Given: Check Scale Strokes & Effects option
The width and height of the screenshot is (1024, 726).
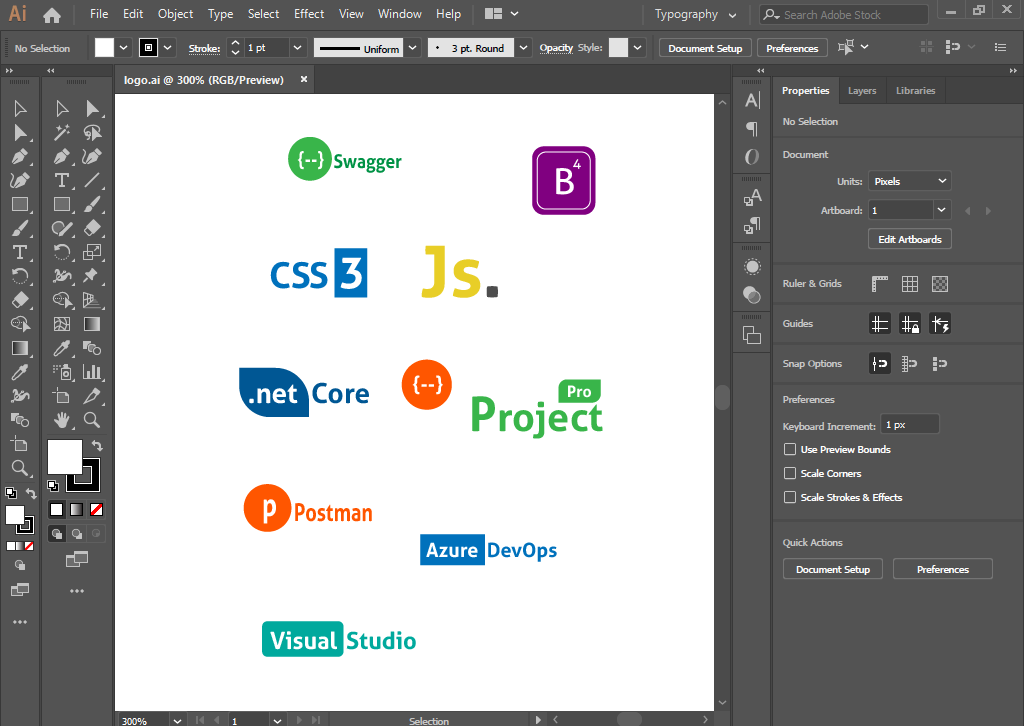Looking at the screenshot, I should click(x=790, y=498).
